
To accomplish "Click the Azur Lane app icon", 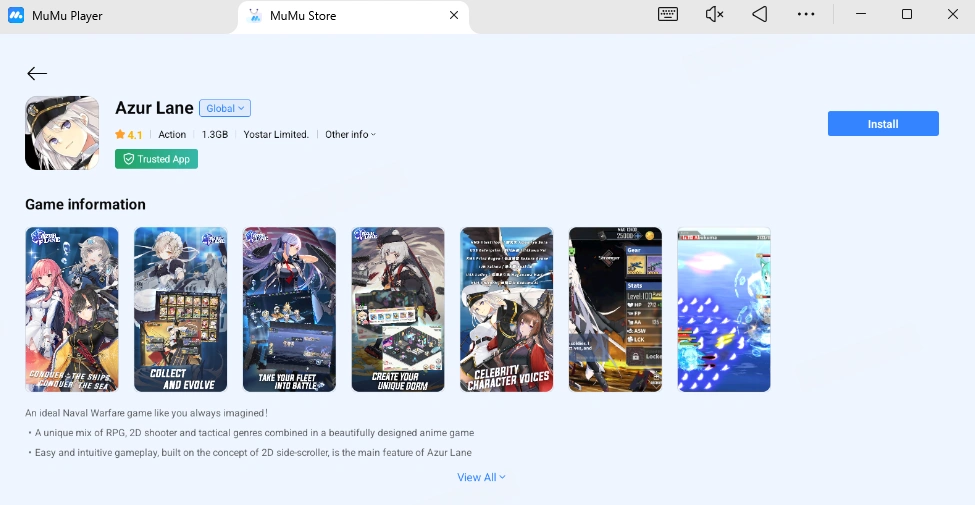I will click(62, 133).
